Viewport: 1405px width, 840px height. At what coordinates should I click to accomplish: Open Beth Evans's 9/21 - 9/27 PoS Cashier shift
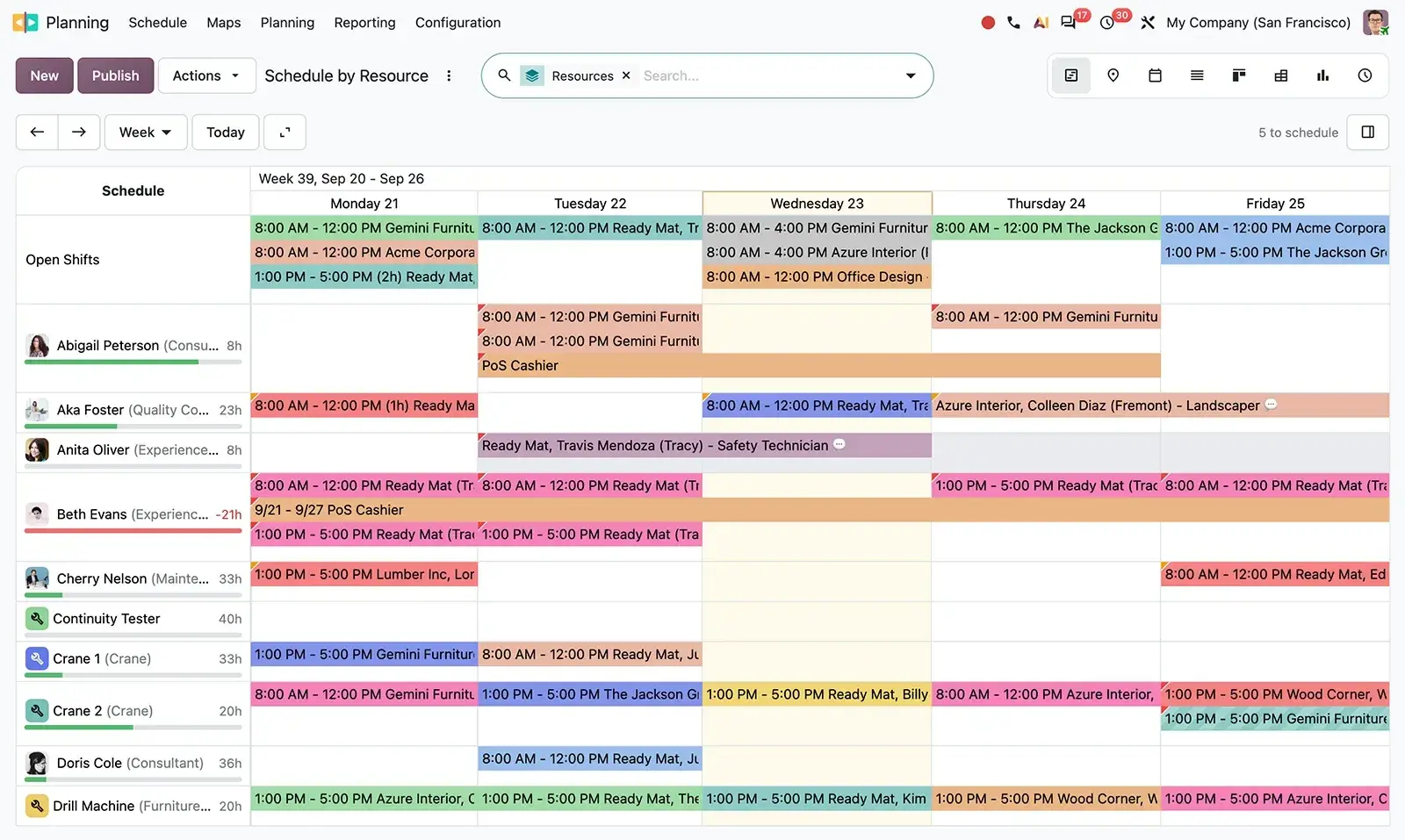(x=820, y=510)
